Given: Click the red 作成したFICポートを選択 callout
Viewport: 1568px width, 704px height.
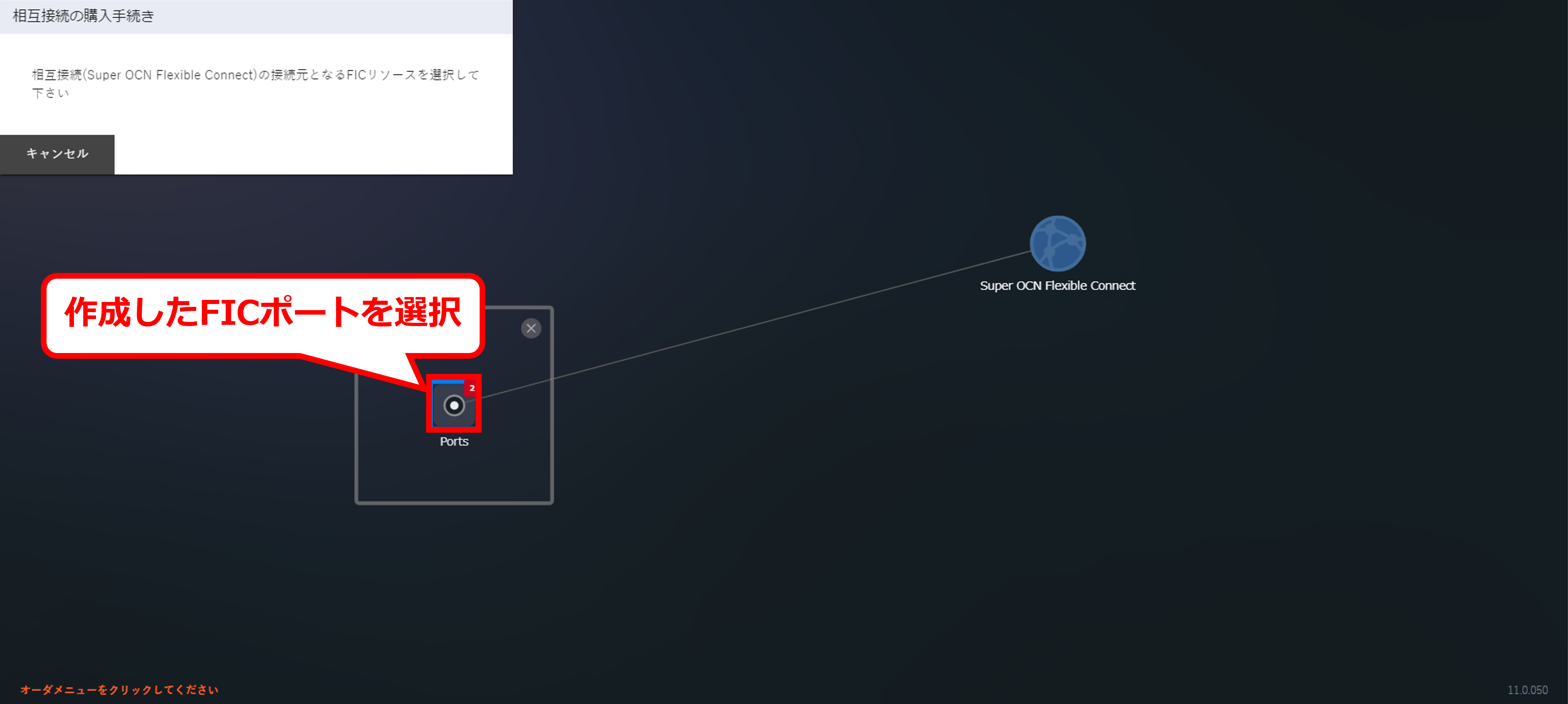Looking at the screenshot, I should (x=263, y=313).
